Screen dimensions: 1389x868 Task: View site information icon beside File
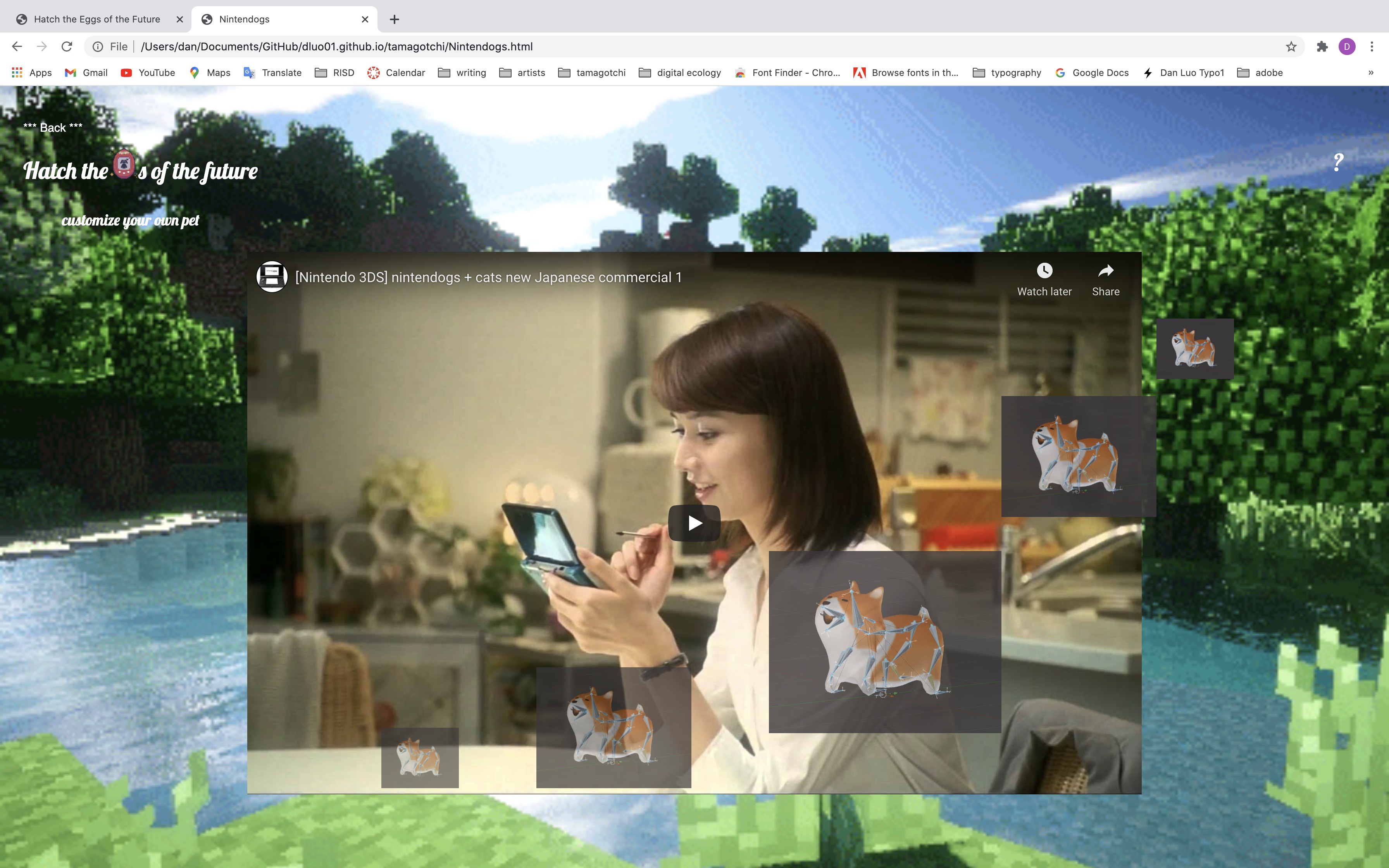tap(98, 46)
